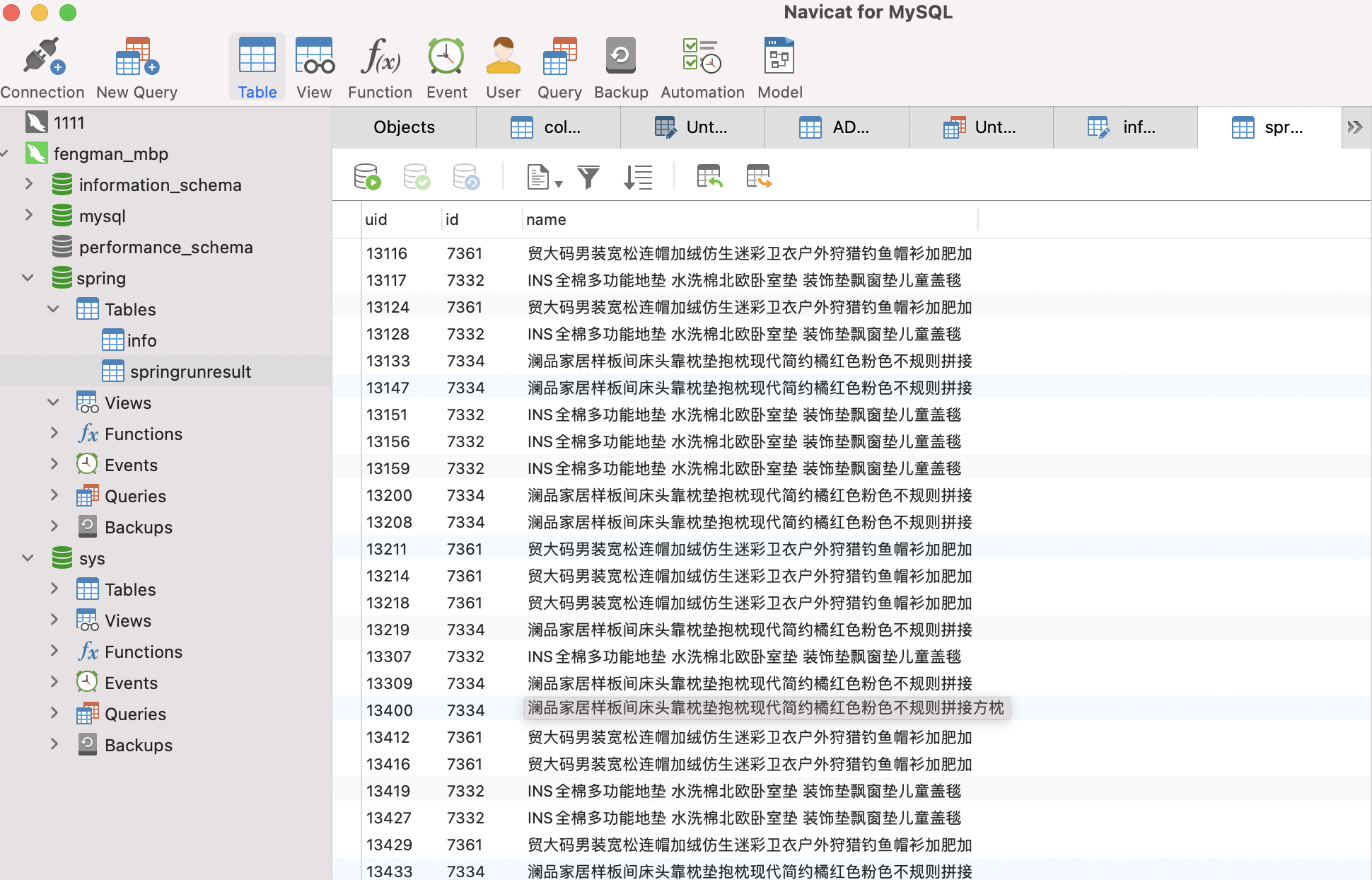Expand Backups under sys

coord(54,744)
